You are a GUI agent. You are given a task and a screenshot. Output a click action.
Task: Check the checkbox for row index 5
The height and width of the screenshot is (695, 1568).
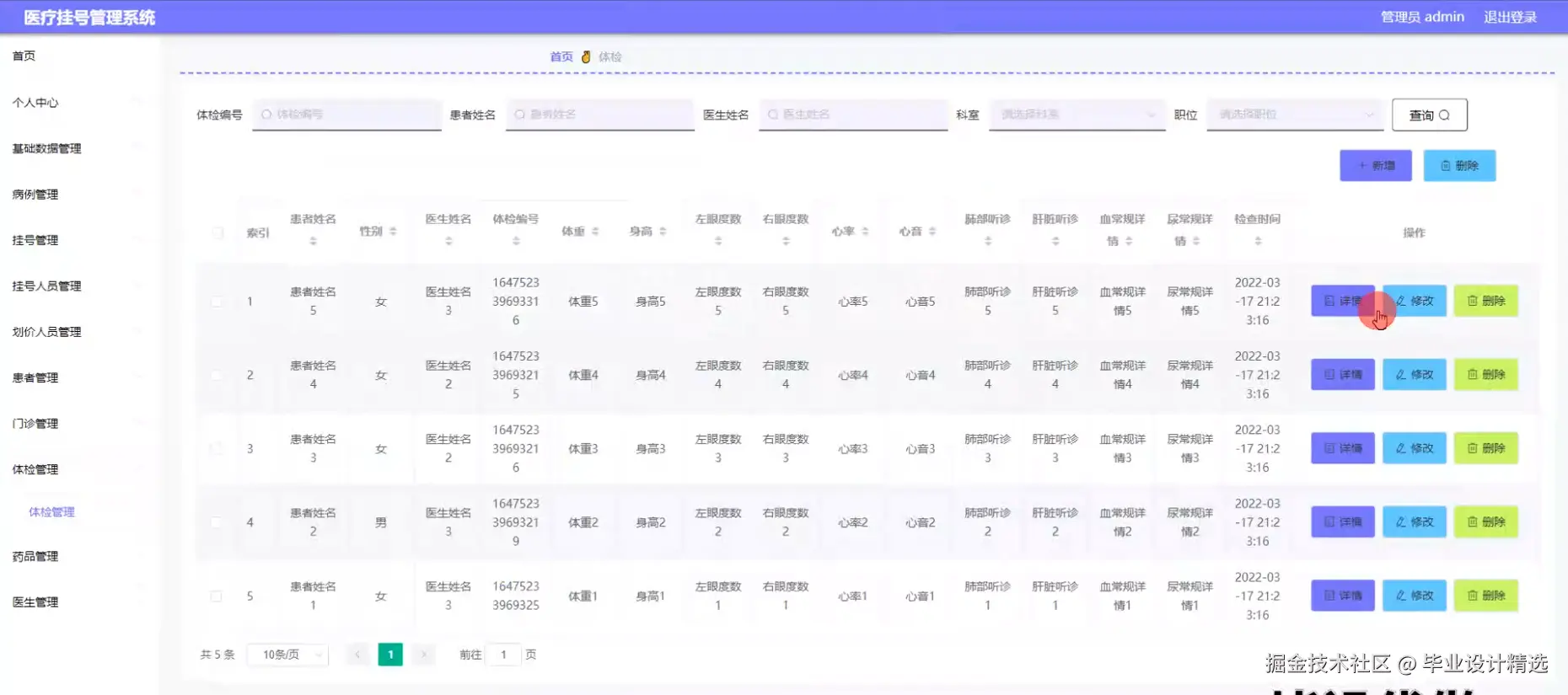click(x=217, y=596)
